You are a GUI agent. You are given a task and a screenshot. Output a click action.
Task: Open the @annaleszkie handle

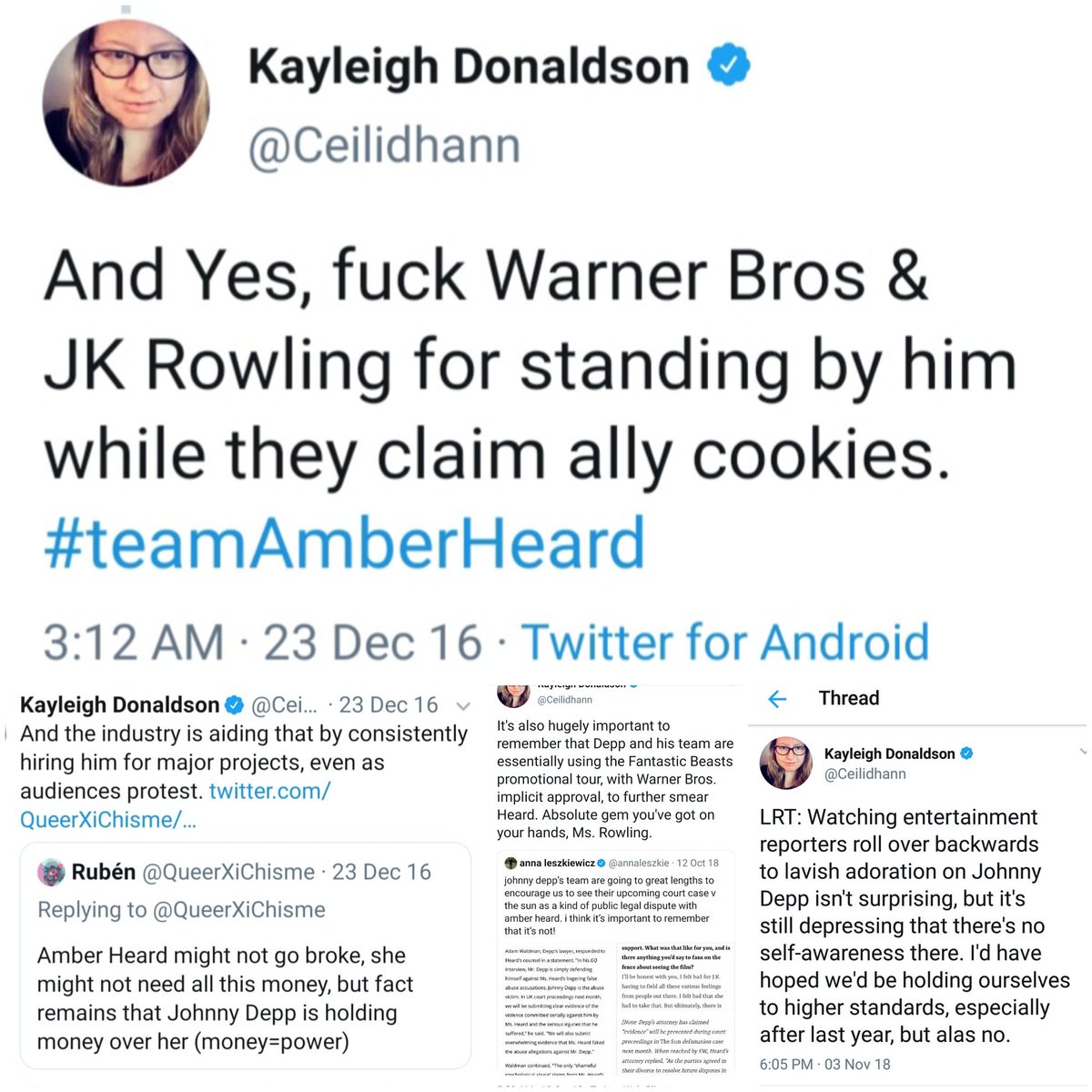(639, 863)
